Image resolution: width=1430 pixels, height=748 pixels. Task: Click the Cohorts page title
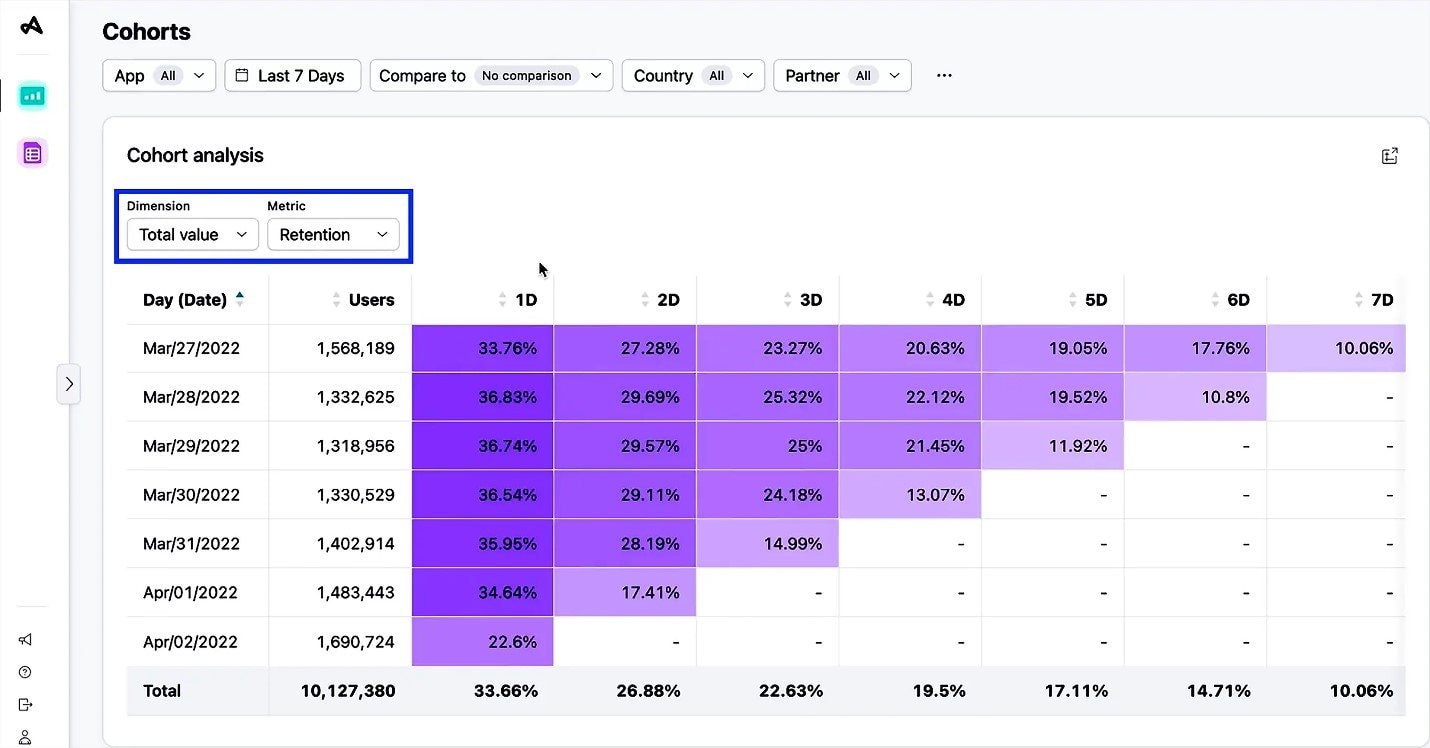coord(146,31)
